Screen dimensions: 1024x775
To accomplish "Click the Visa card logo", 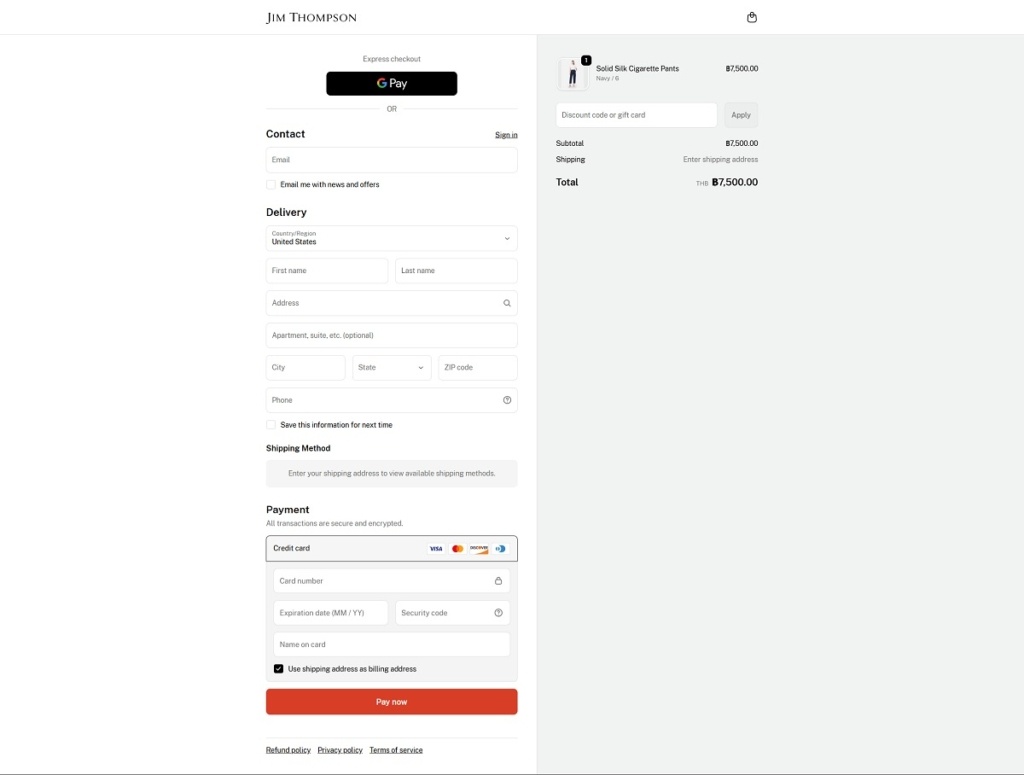I will (436, 548).
